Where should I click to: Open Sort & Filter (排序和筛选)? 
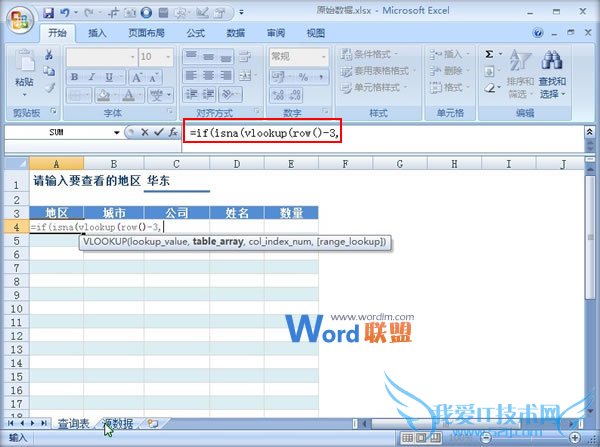click(520, 75)
